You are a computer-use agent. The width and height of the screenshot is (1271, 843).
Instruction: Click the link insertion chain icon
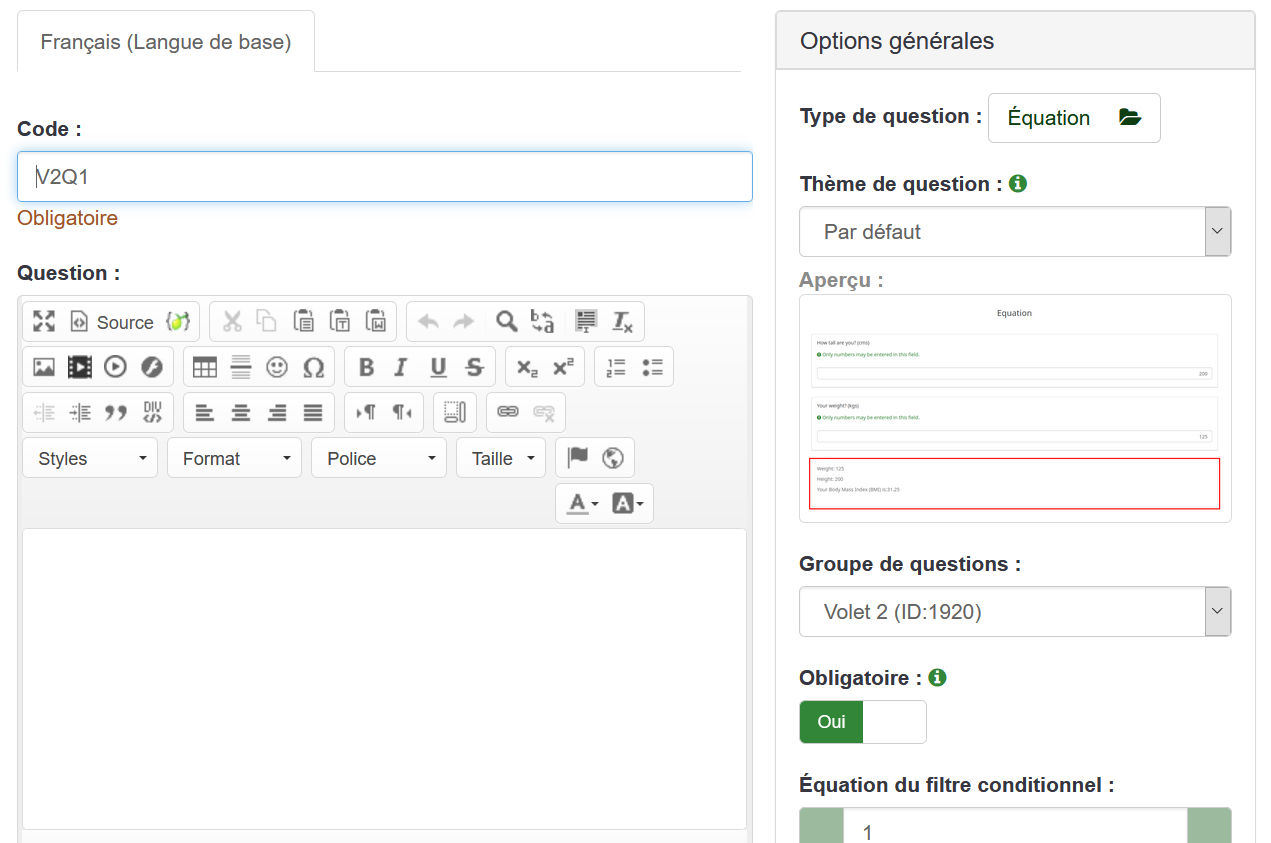pyautogui.click(x=508, y=412)
